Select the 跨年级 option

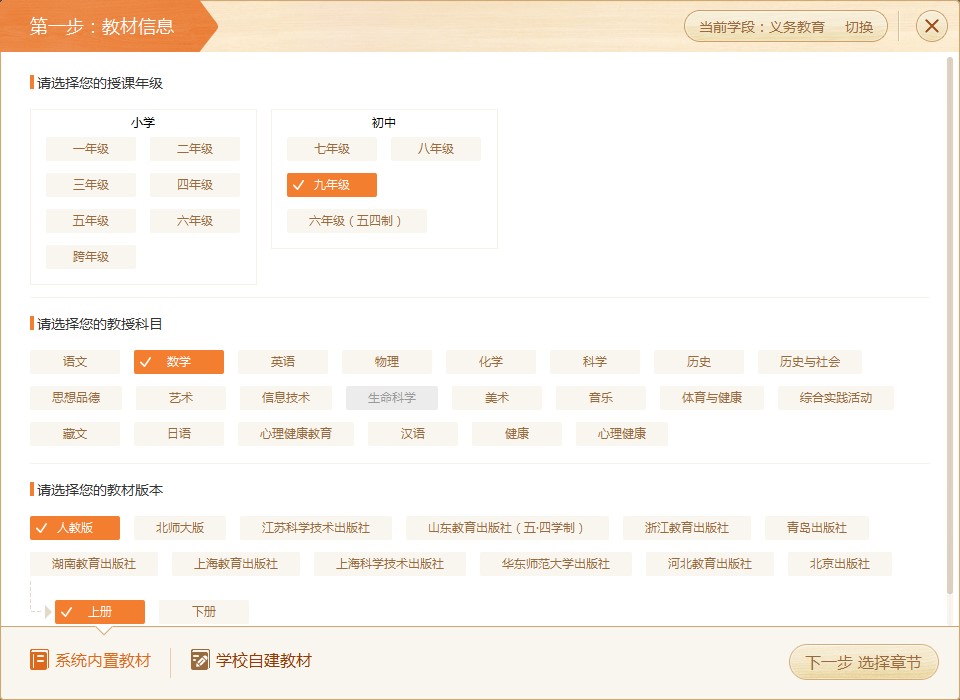90,256
